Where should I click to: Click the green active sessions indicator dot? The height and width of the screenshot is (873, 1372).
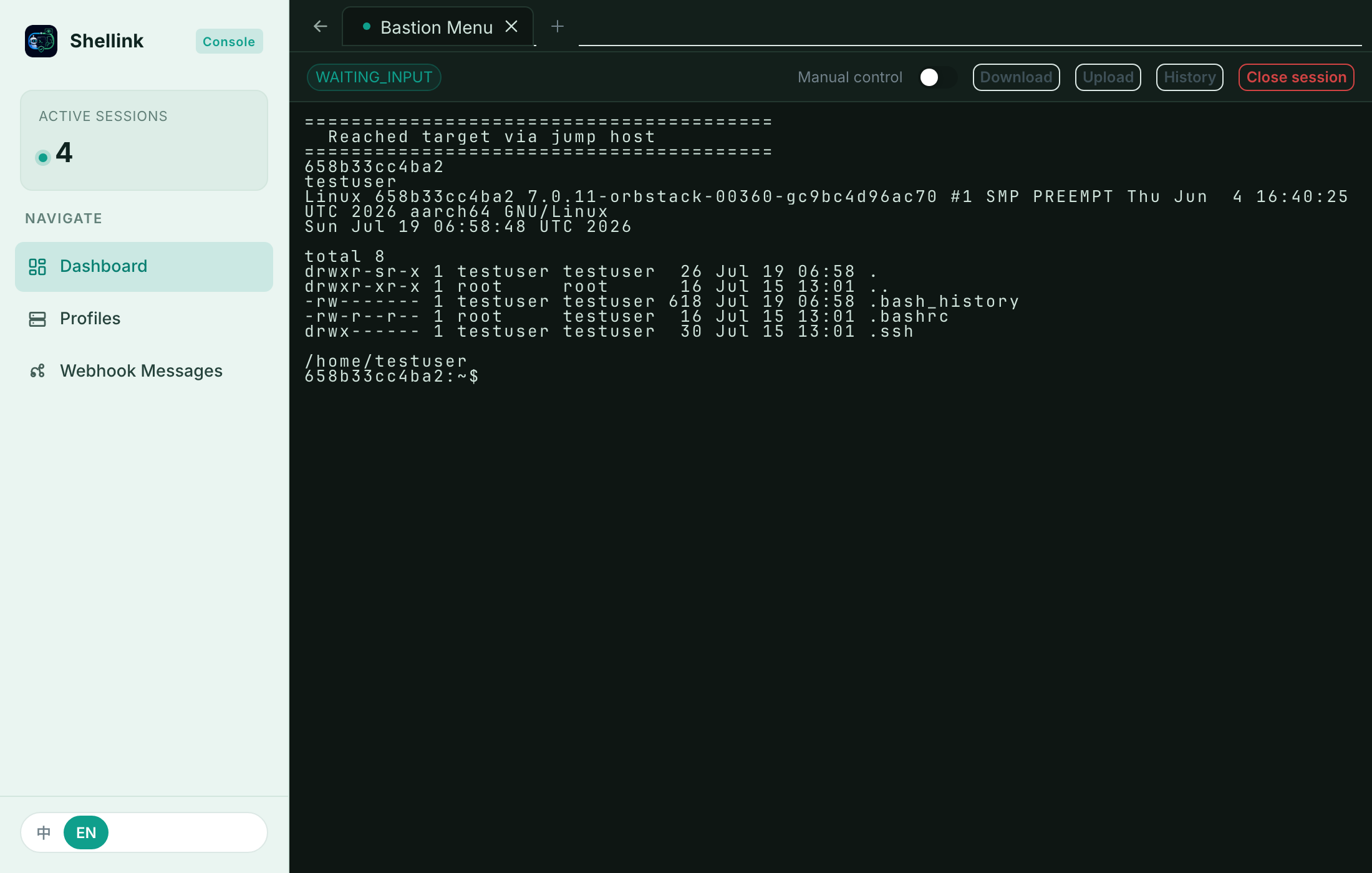pos(42,157)
